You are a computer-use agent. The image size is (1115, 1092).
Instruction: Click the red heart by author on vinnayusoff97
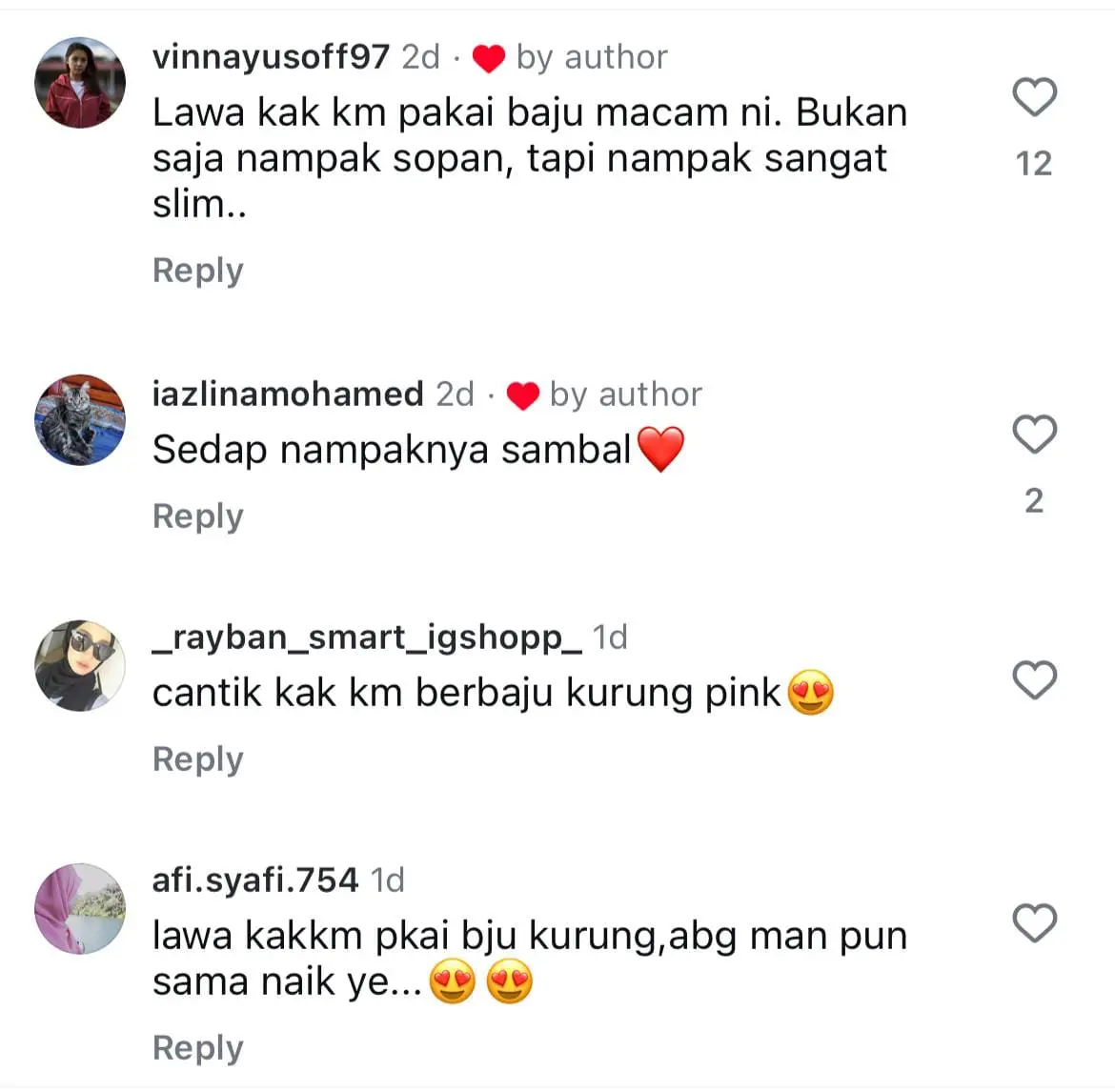489,58
